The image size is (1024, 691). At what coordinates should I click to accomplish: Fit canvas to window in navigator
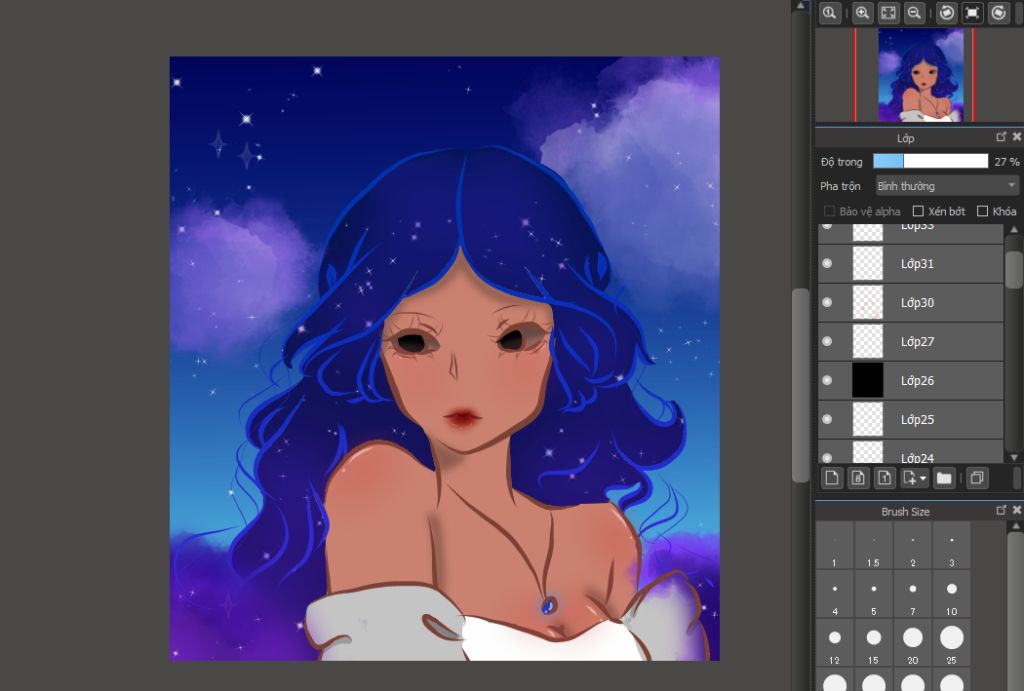tap(888, 13)
